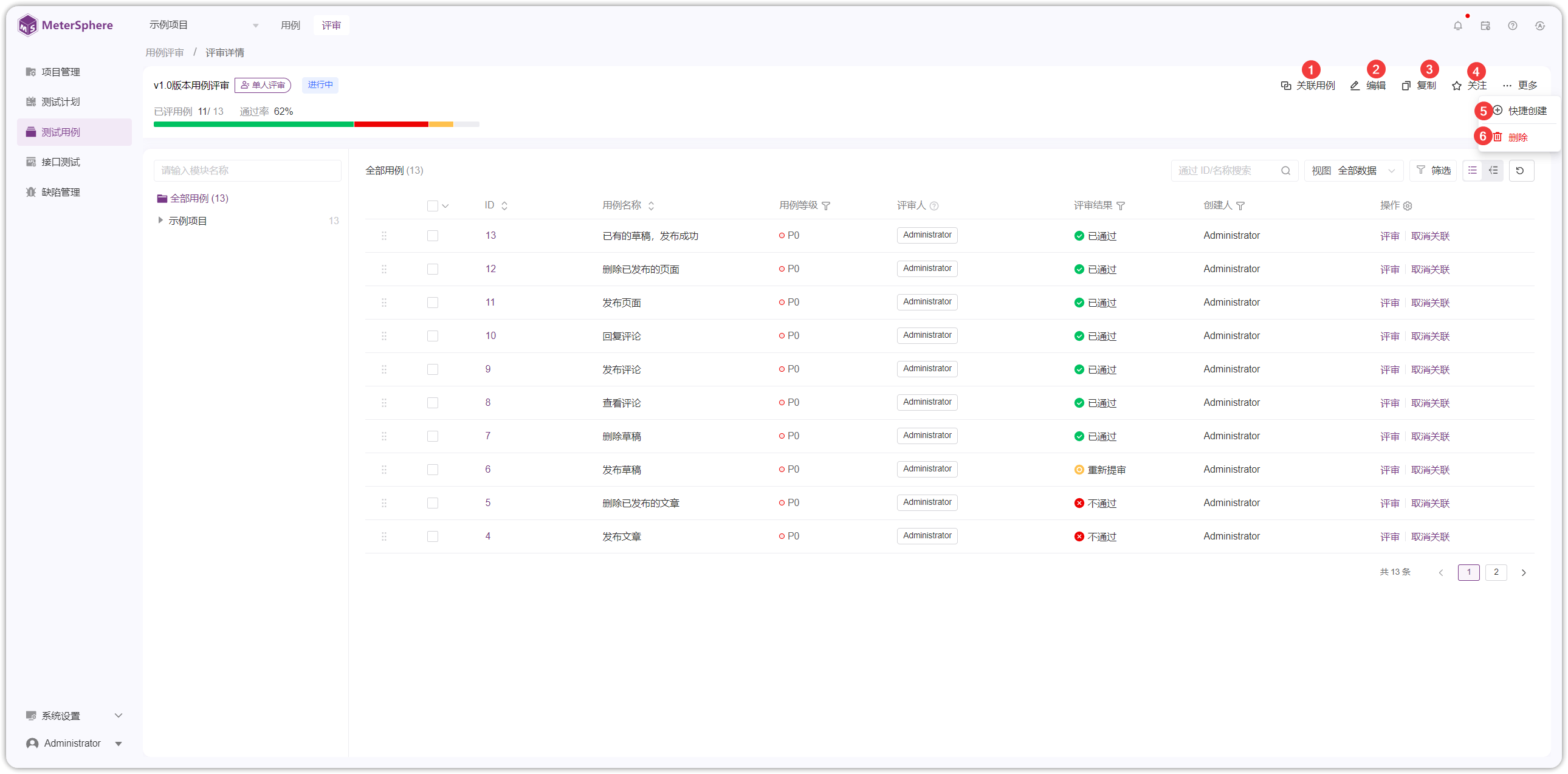Click 关联用例 button

[1307, 86]
